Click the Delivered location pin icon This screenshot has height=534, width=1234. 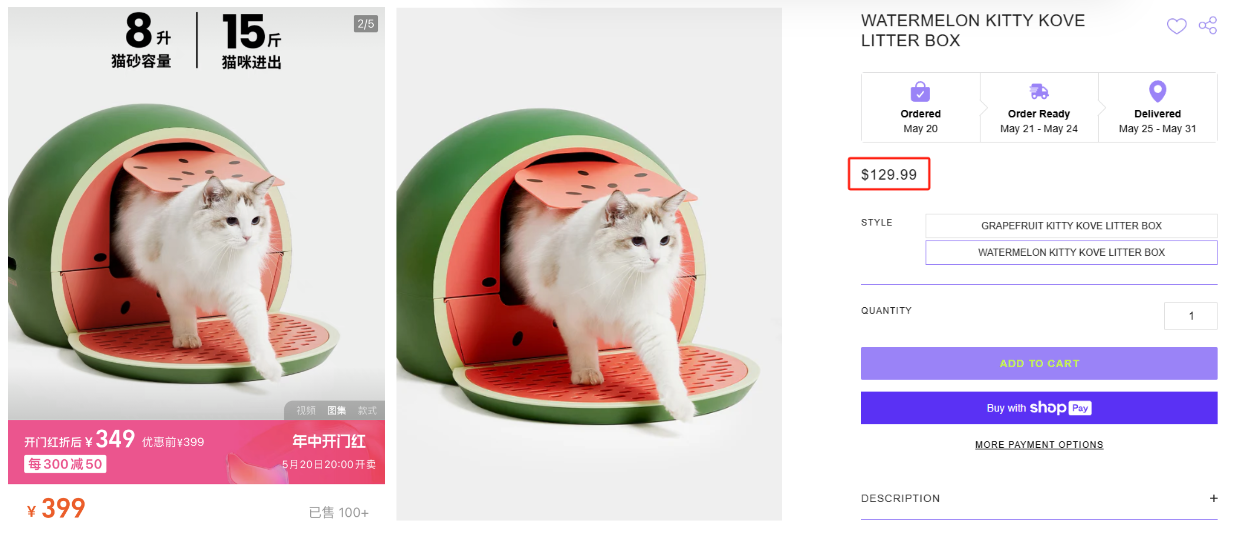tap(1157, 92)
